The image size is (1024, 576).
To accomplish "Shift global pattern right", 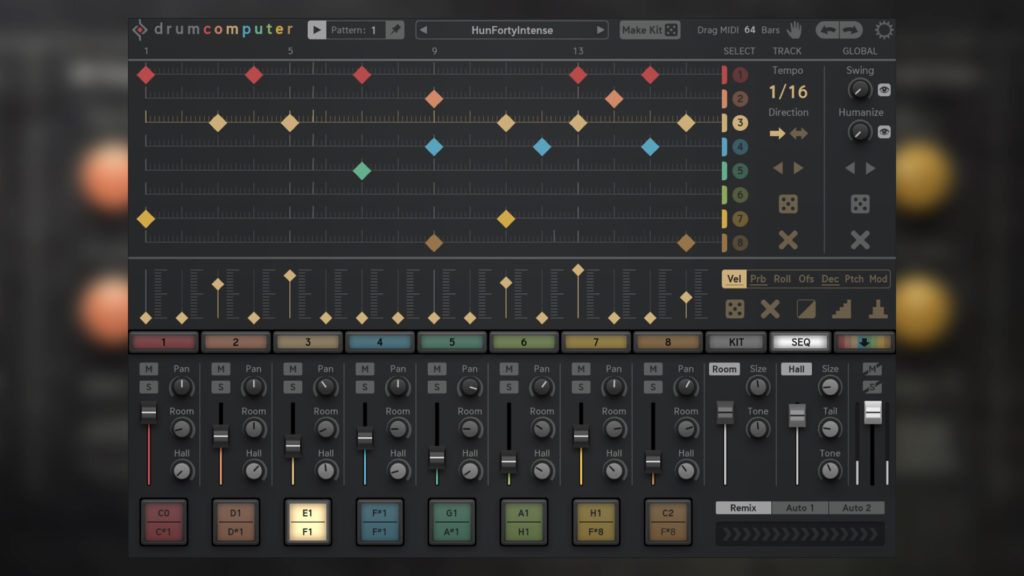I will pyautogui.click(x=871, y=168).
